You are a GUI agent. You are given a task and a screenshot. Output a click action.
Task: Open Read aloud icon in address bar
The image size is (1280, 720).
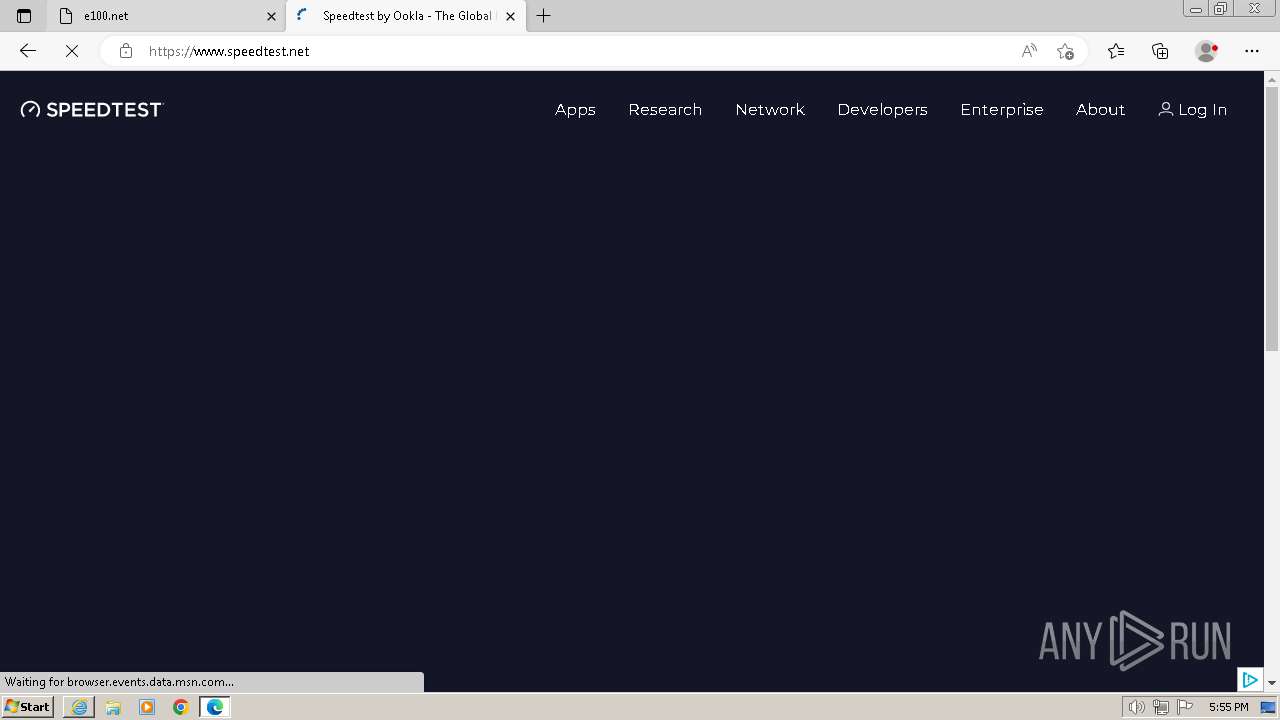pyautogui.click(x=1029, y=51)
